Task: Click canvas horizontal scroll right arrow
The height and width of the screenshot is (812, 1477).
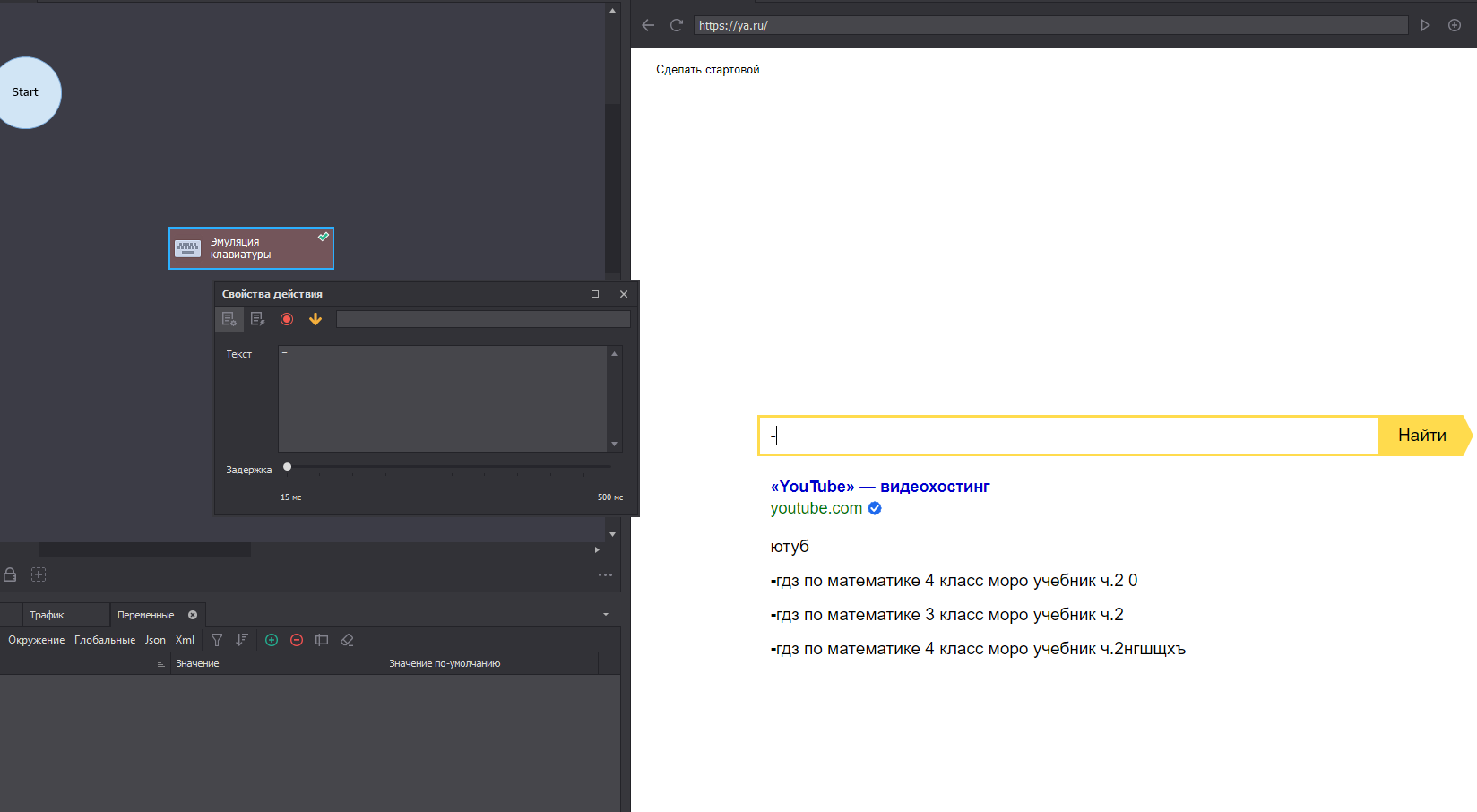Action: 597,549
